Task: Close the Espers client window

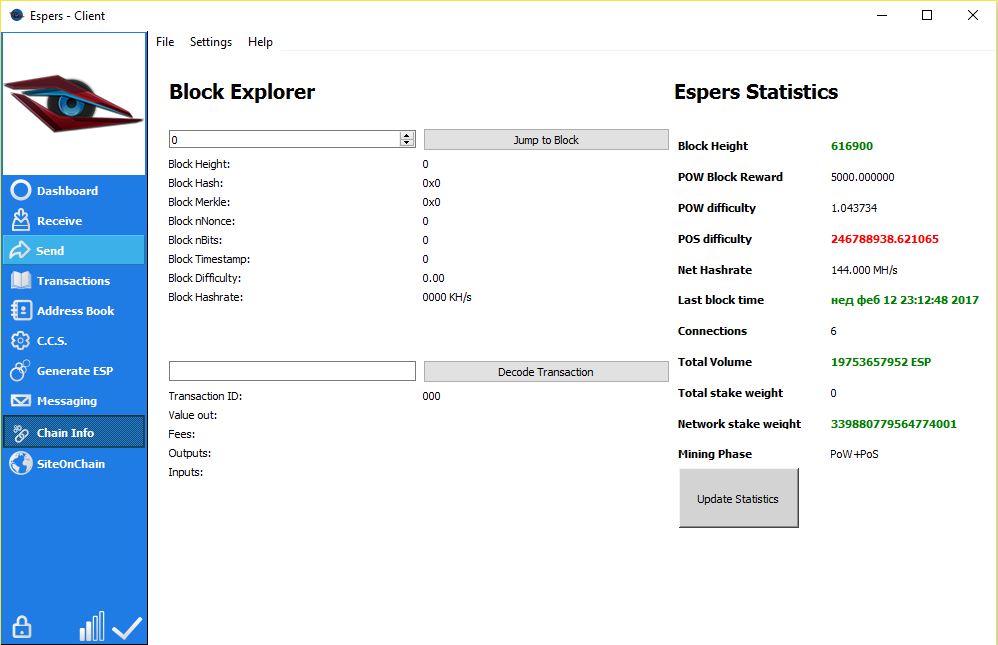Action: 973,15
